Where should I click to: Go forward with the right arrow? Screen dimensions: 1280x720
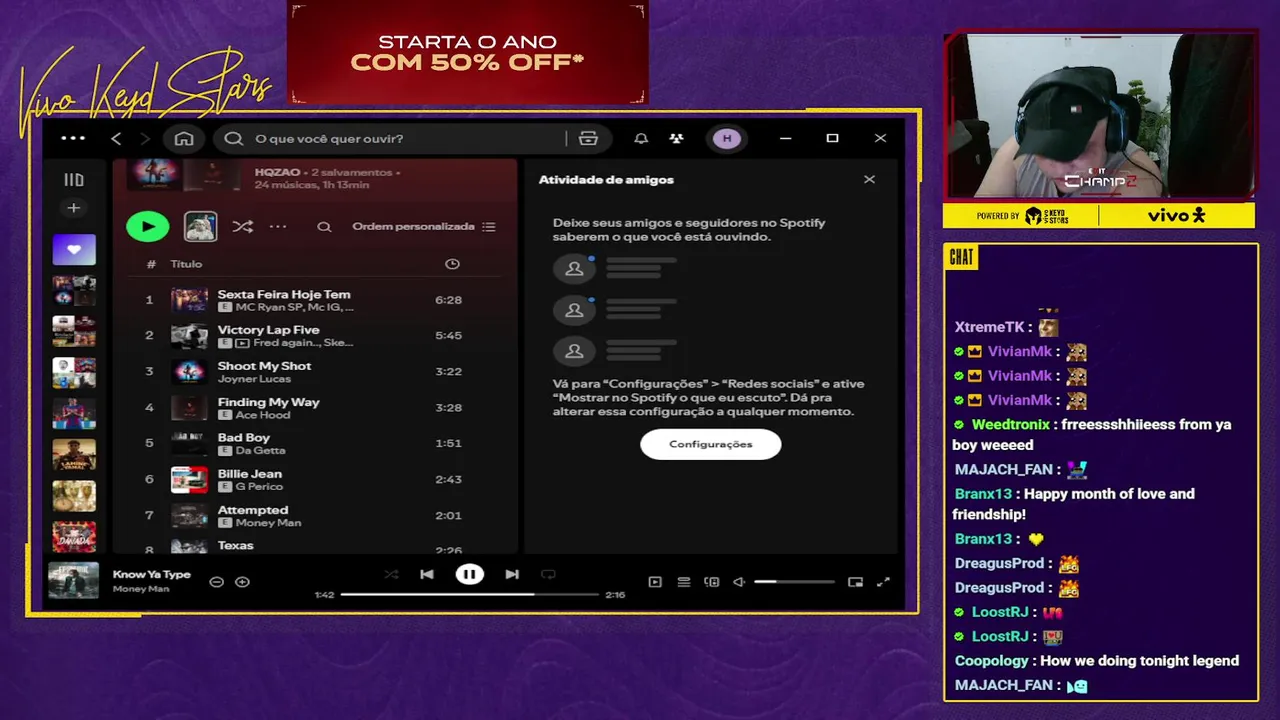pos(144,138)
